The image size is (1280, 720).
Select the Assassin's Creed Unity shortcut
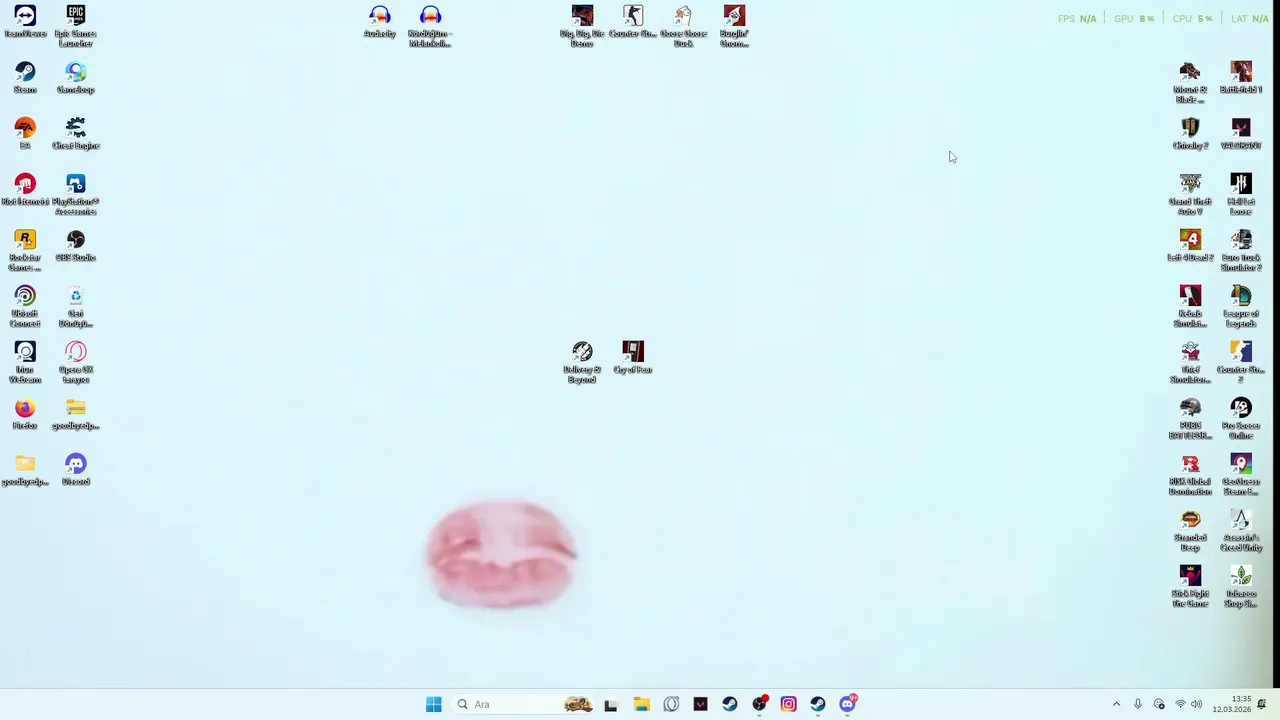click(1241, 530)
